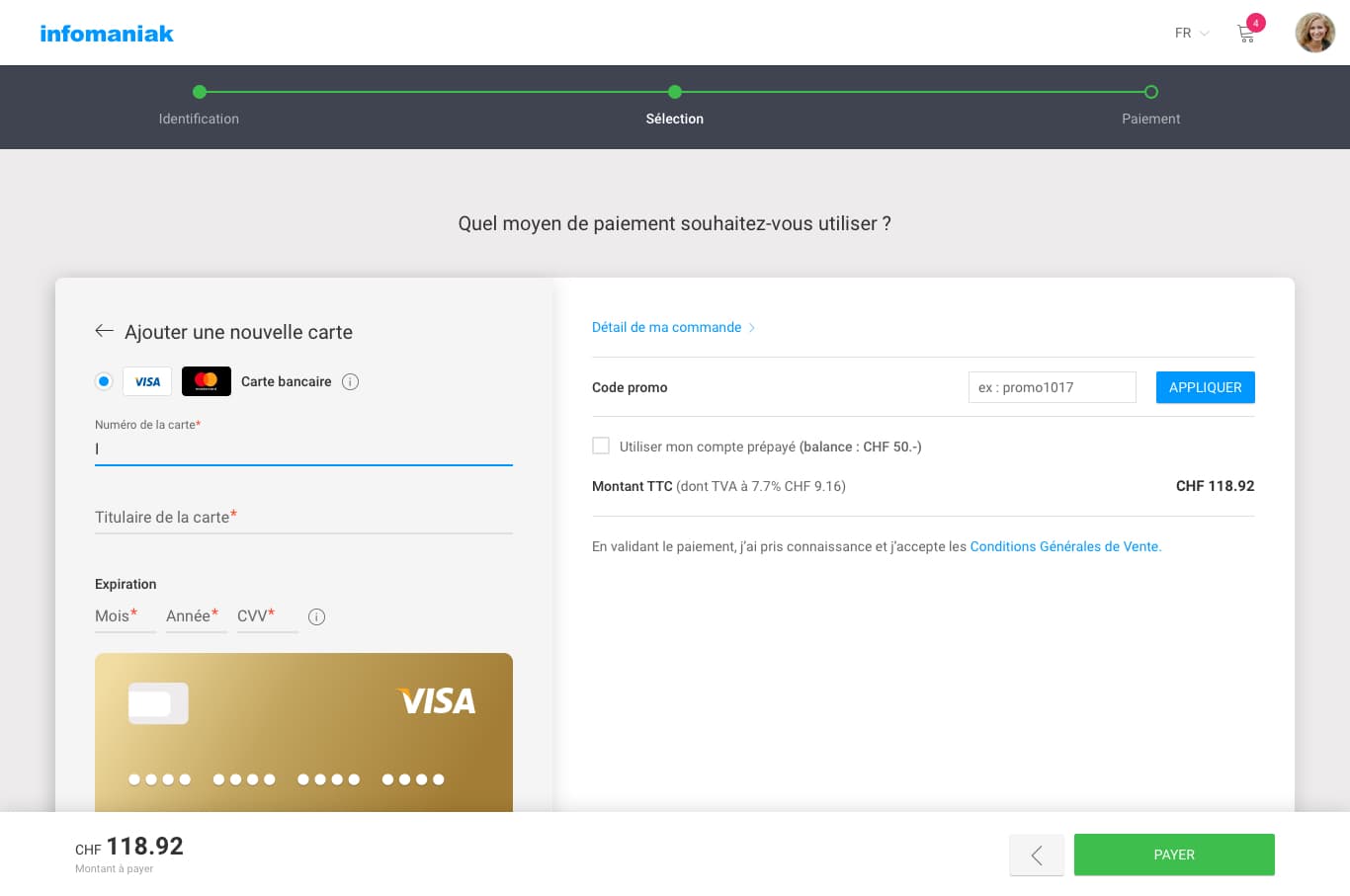
Task: Click the CVV info icon
Action: click(316, 616)
